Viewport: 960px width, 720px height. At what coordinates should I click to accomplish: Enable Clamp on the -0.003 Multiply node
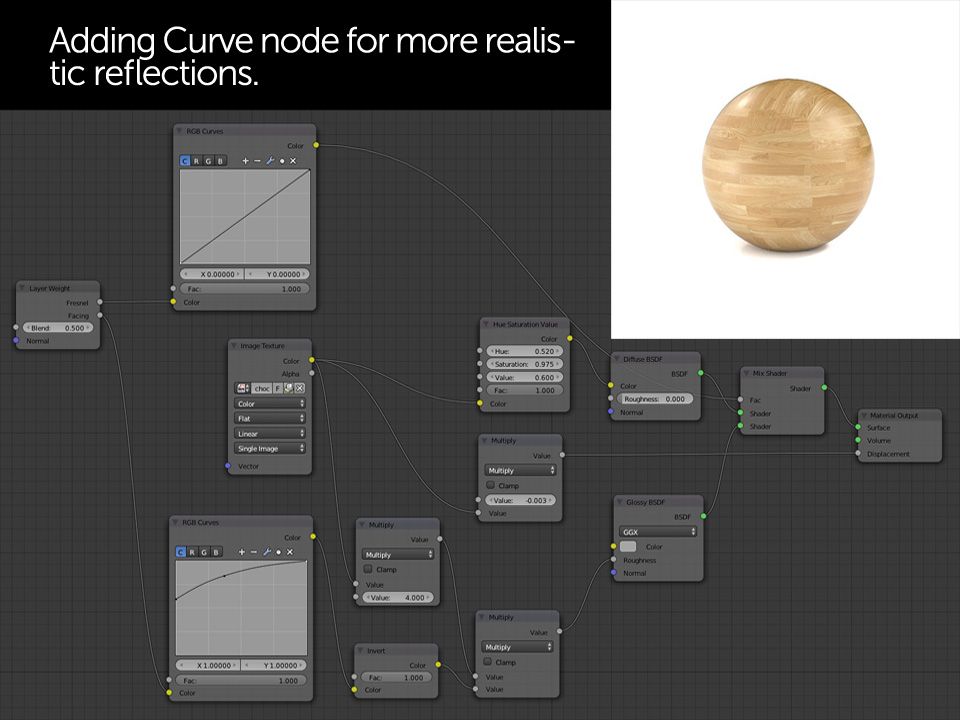point(490,485)
